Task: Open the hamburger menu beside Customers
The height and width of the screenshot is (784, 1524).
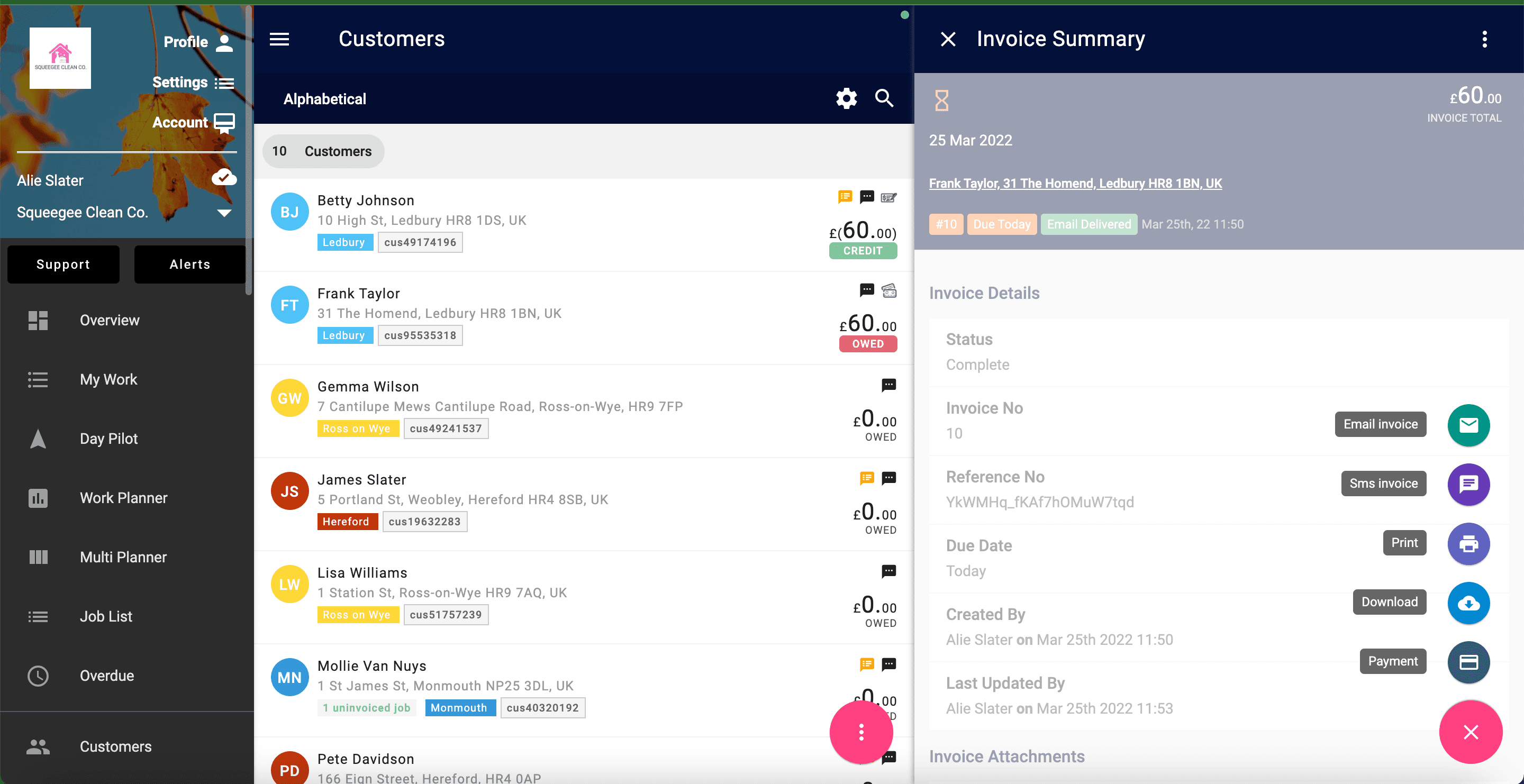Action: (279, 39)
